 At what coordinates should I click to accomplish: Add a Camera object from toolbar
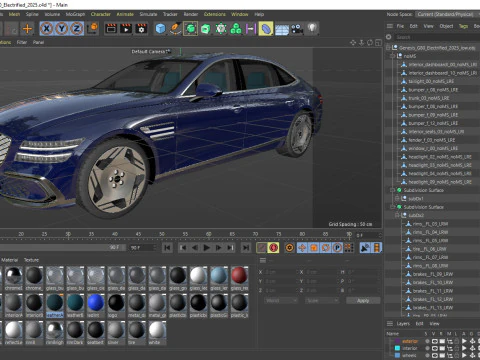297,29
